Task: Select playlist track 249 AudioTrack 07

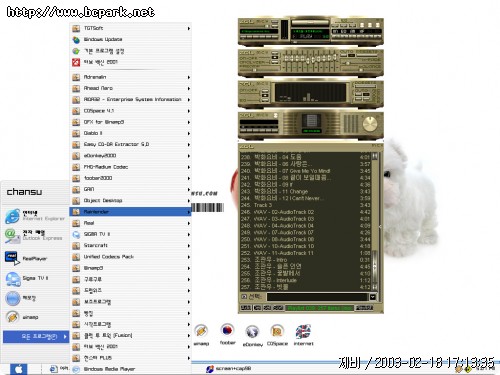Action: [305, 232]
